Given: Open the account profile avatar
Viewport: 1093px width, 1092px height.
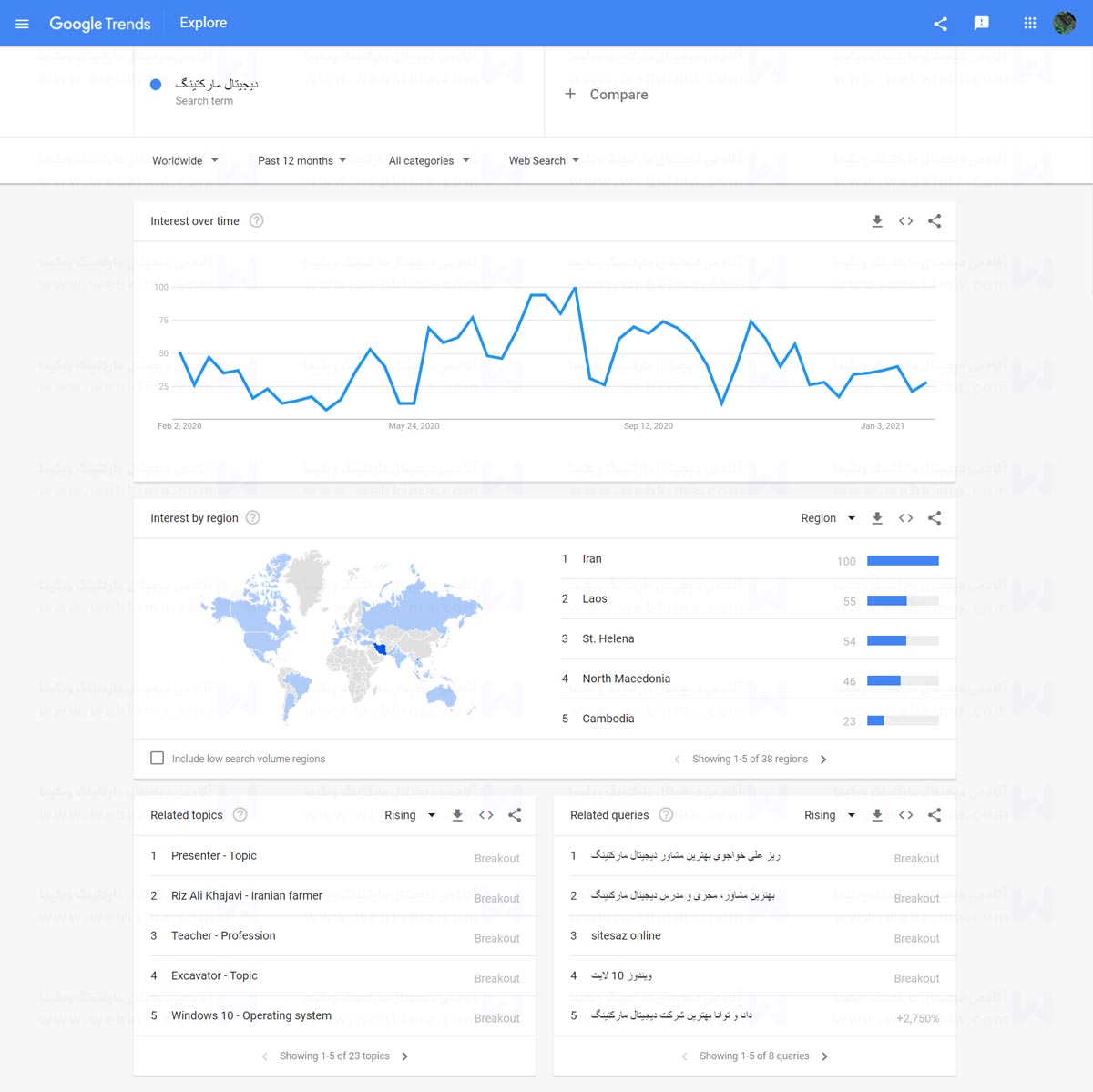Looking at the screenshot, I should [x=1065, y=24].
